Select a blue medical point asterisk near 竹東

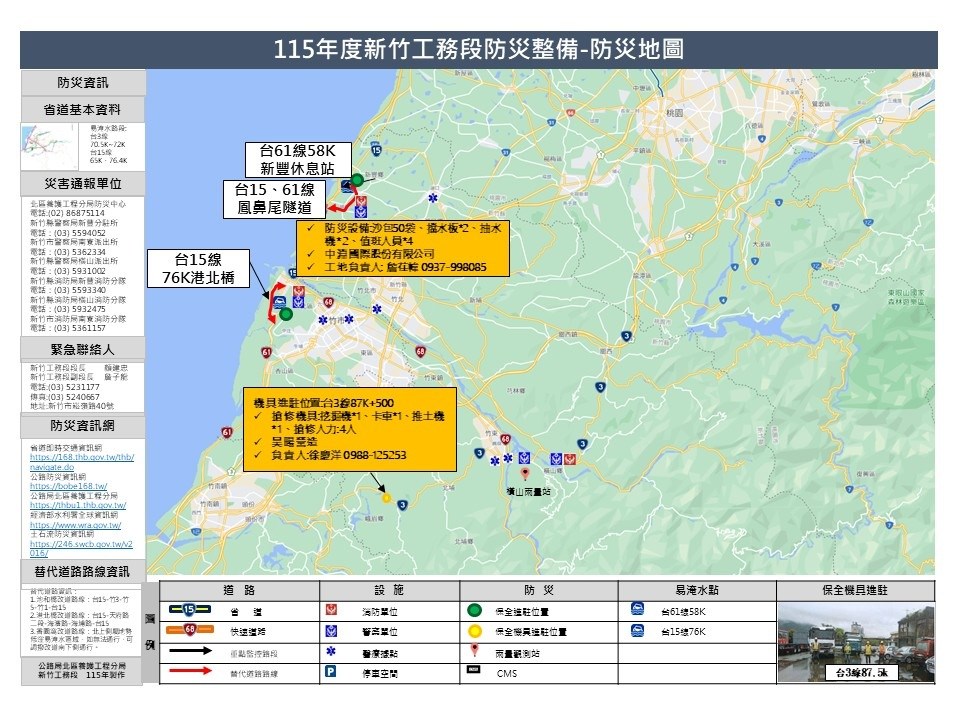[x=494, y=461]
